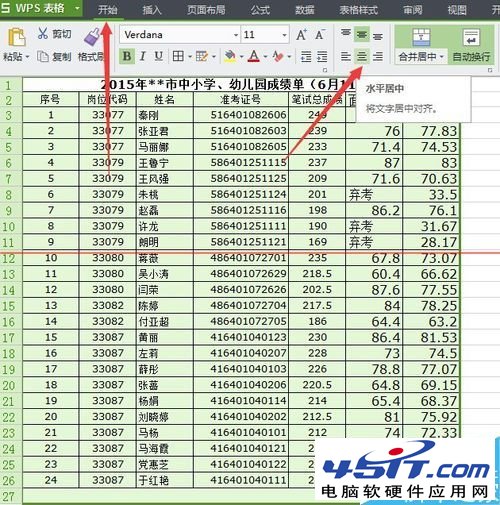Image resolution: width=500 pixels, height=505 pixels.
Task: Open the borders grid icon
Action: tap(178, 56)
